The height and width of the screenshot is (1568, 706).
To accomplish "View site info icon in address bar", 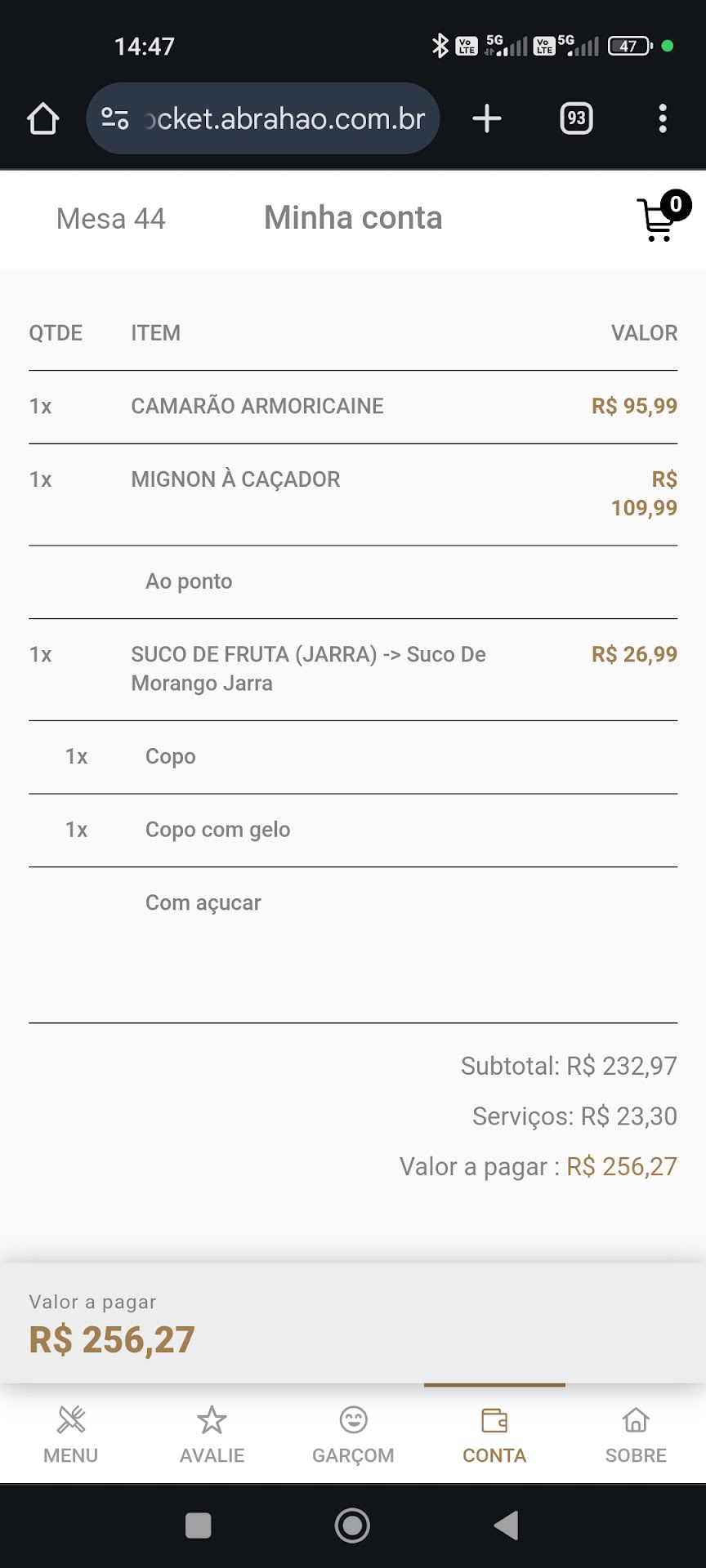I will [x=115, y=119].
